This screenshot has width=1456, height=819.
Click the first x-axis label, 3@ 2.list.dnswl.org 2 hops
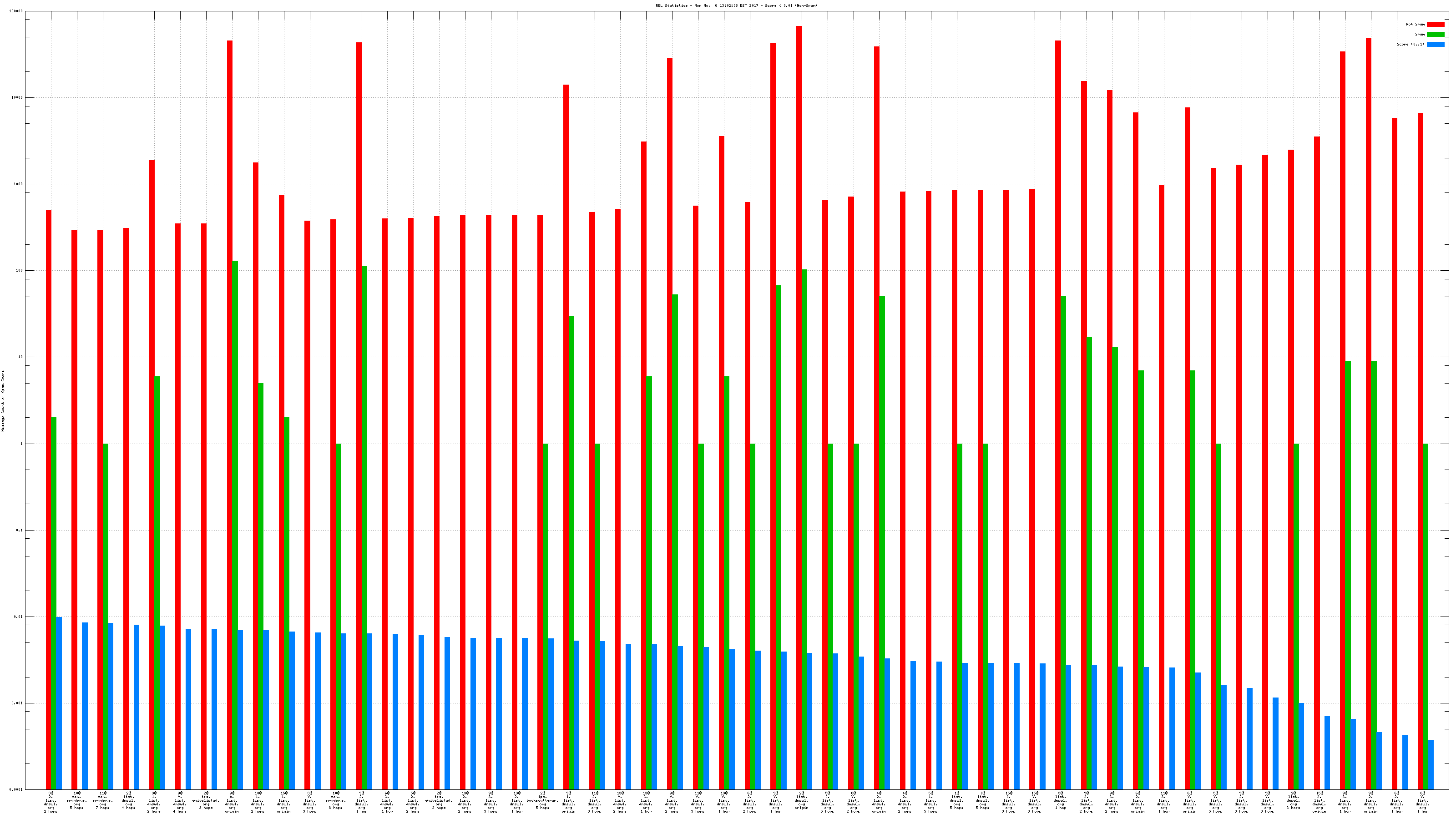tap(51, 802)
